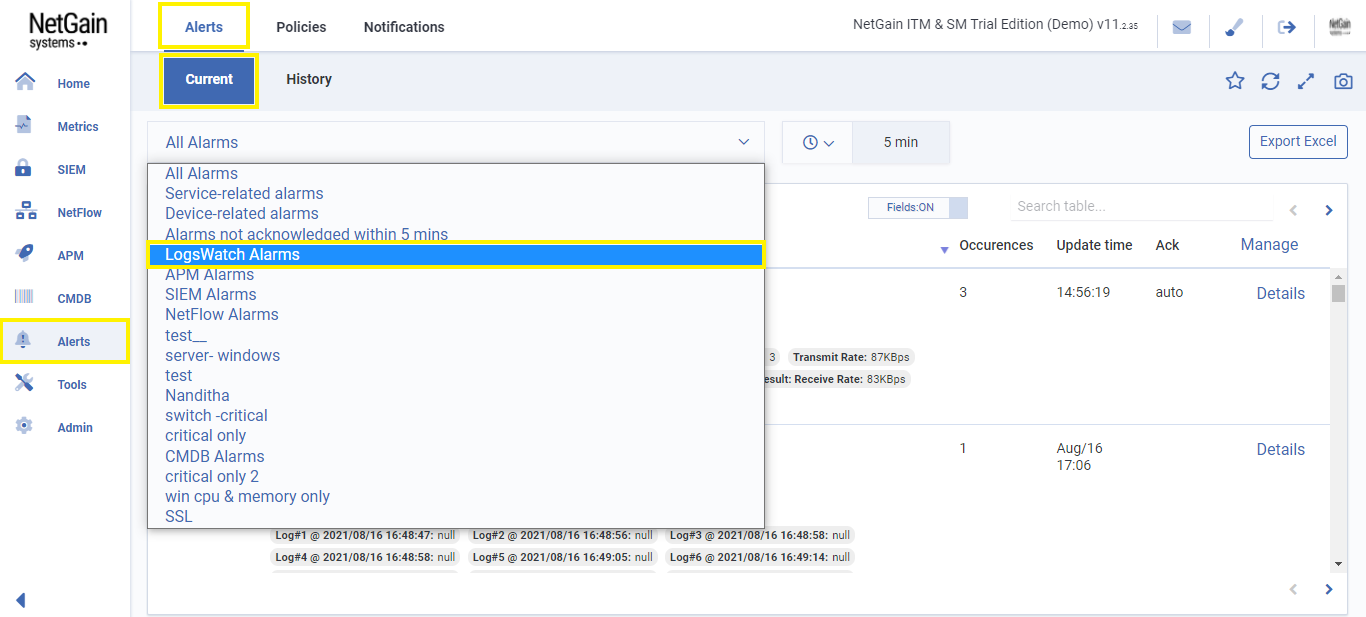Click the Manage column link
This screenshot has width=1366, height=617.
[1269, 244]
